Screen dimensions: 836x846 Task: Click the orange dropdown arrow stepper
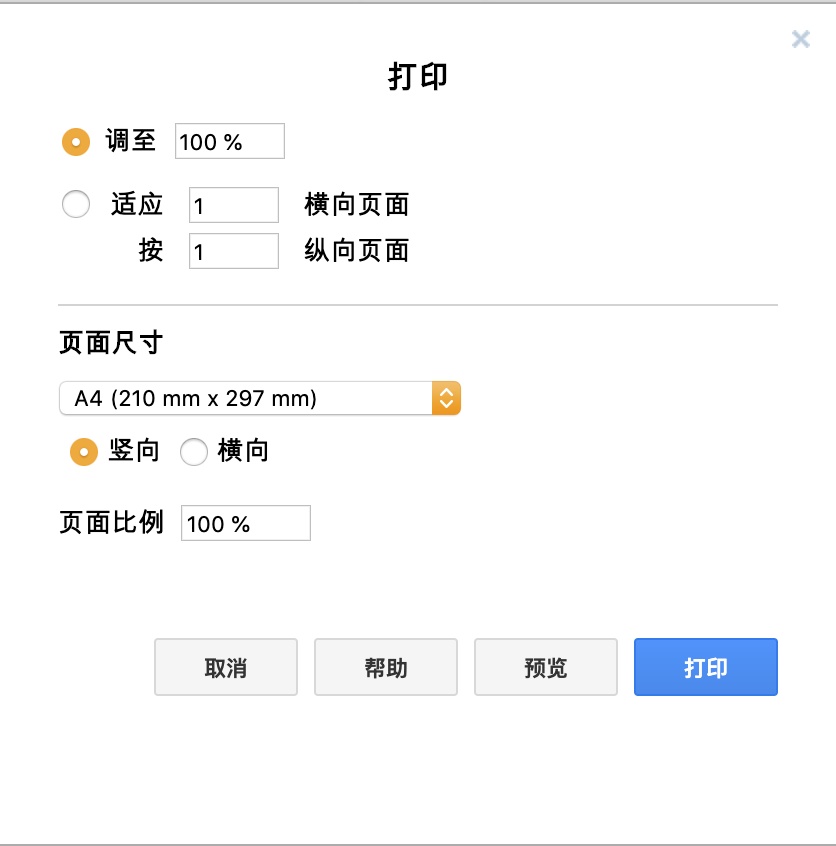[x=446, y=398]
